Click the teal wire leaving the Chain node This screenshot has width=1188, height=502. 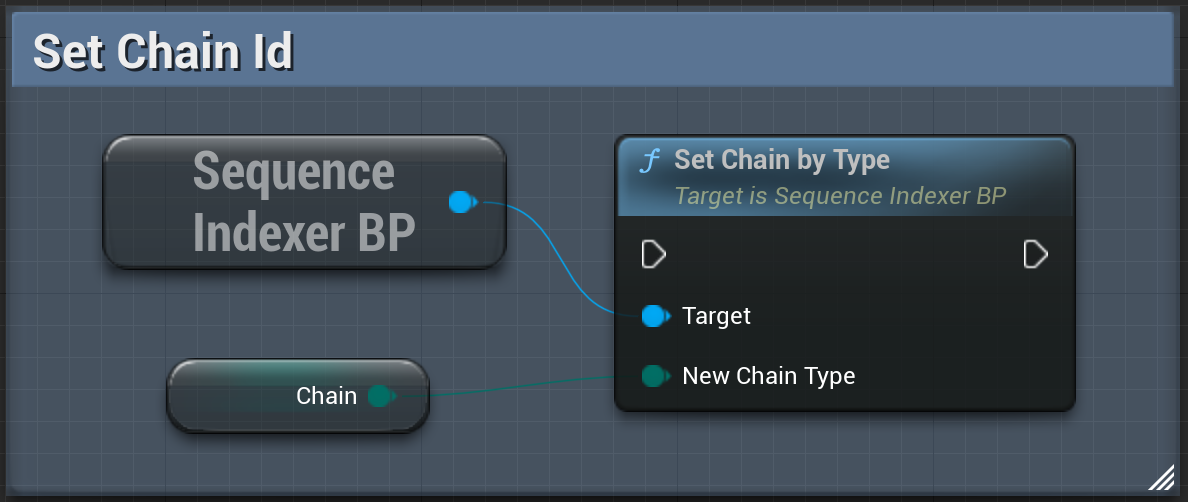pos(520,386)
